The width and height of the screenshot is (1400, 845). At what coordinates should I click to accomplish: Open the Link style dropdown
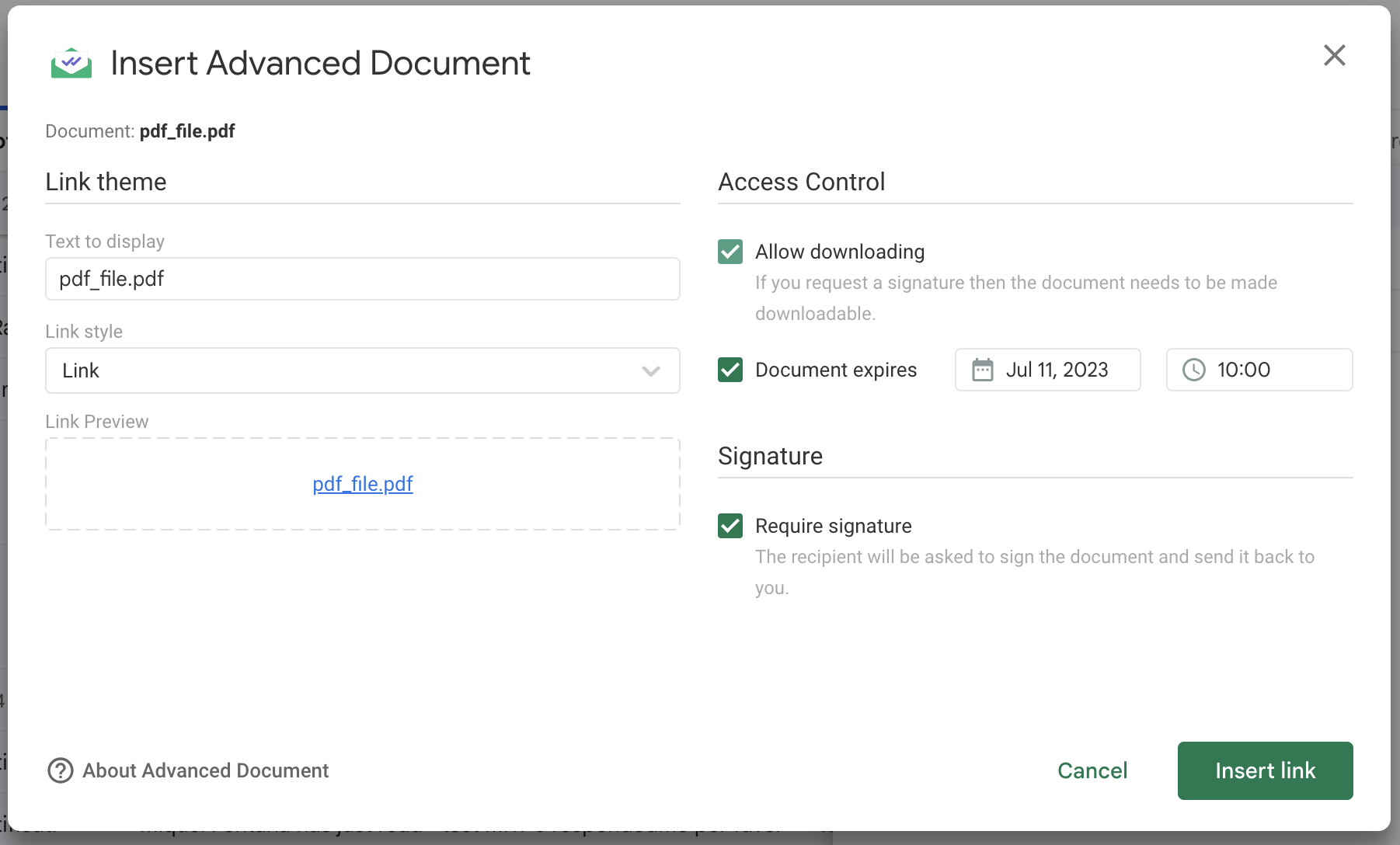pos(362,370)
